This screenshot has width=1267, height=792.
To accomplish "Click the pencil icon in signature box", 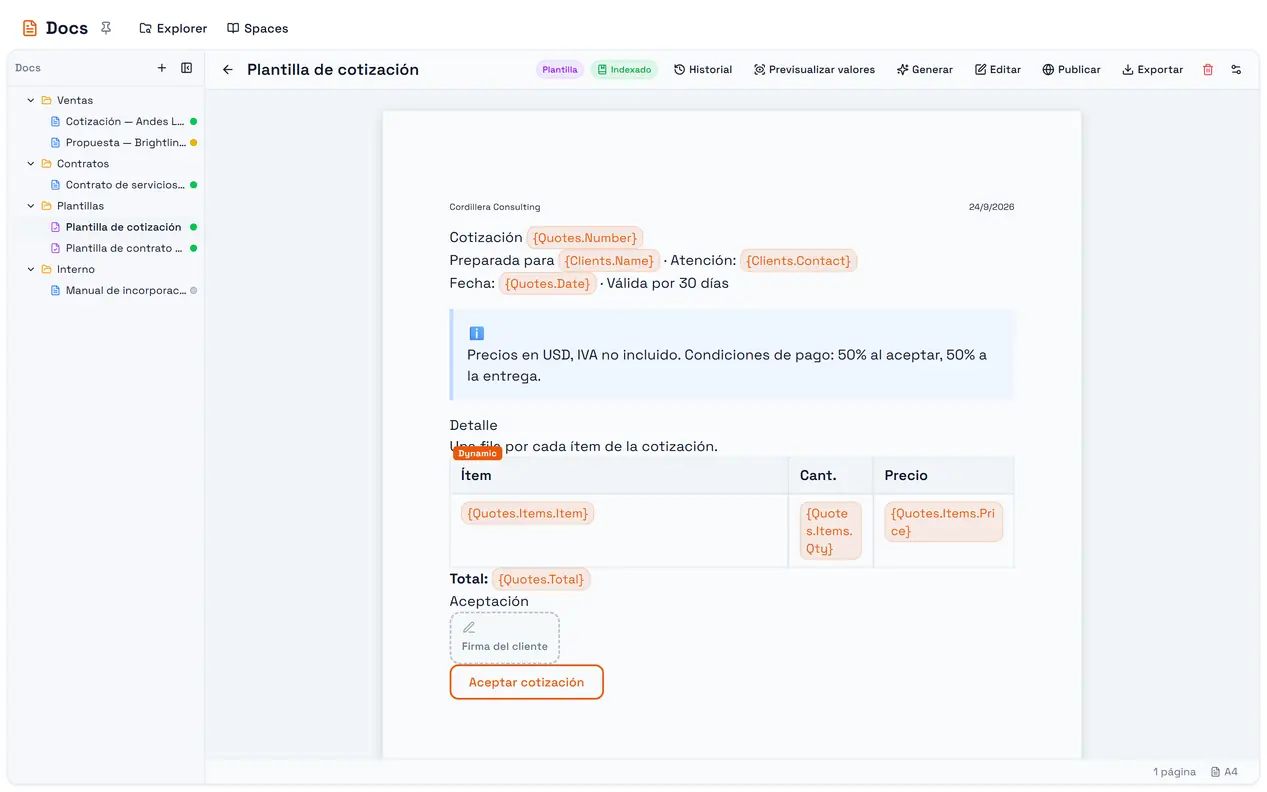I will click(x=469, y=628).
